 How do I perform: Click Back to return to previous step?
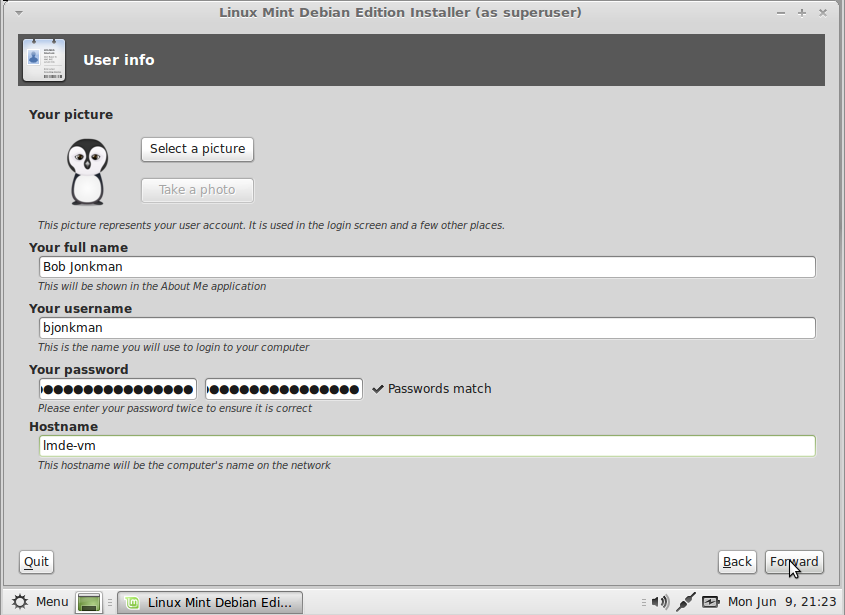737,561
